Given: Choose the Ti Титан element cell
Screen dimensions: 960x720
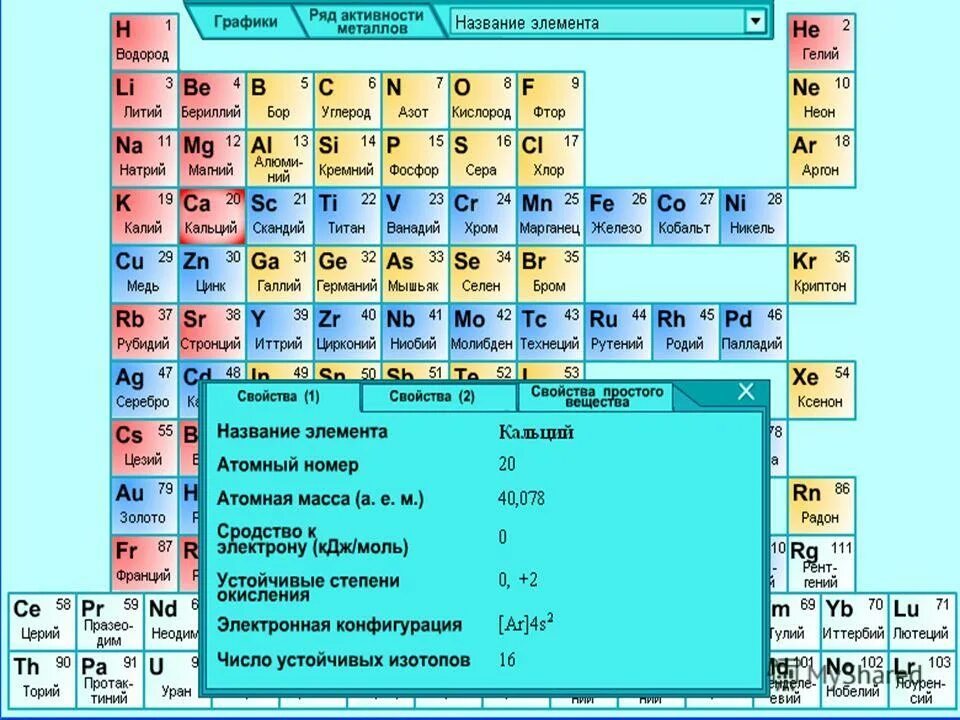Looking at the screenshot, I should pyautogui.click(x=347, y=216).
